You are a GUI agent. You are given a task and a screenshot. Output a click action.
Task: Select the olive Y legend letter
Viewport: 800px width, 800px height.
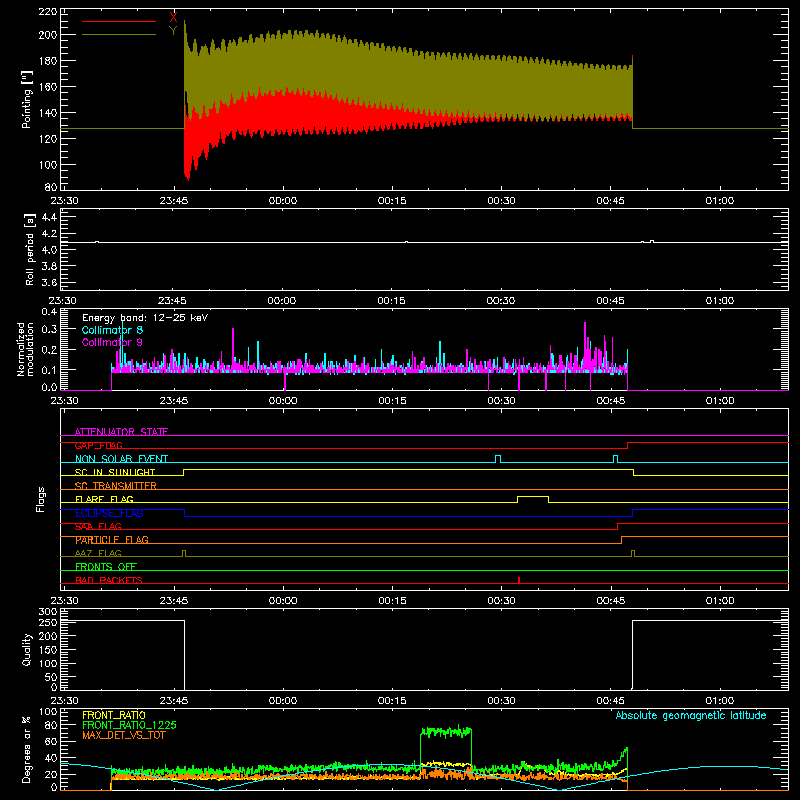click(x=173, y=31)
